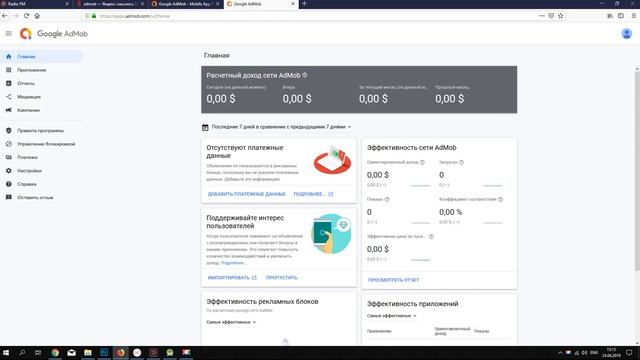Viewport: 640px width, 360px height.
Task: Click the Правила программы shield icon
Action: 9,131
